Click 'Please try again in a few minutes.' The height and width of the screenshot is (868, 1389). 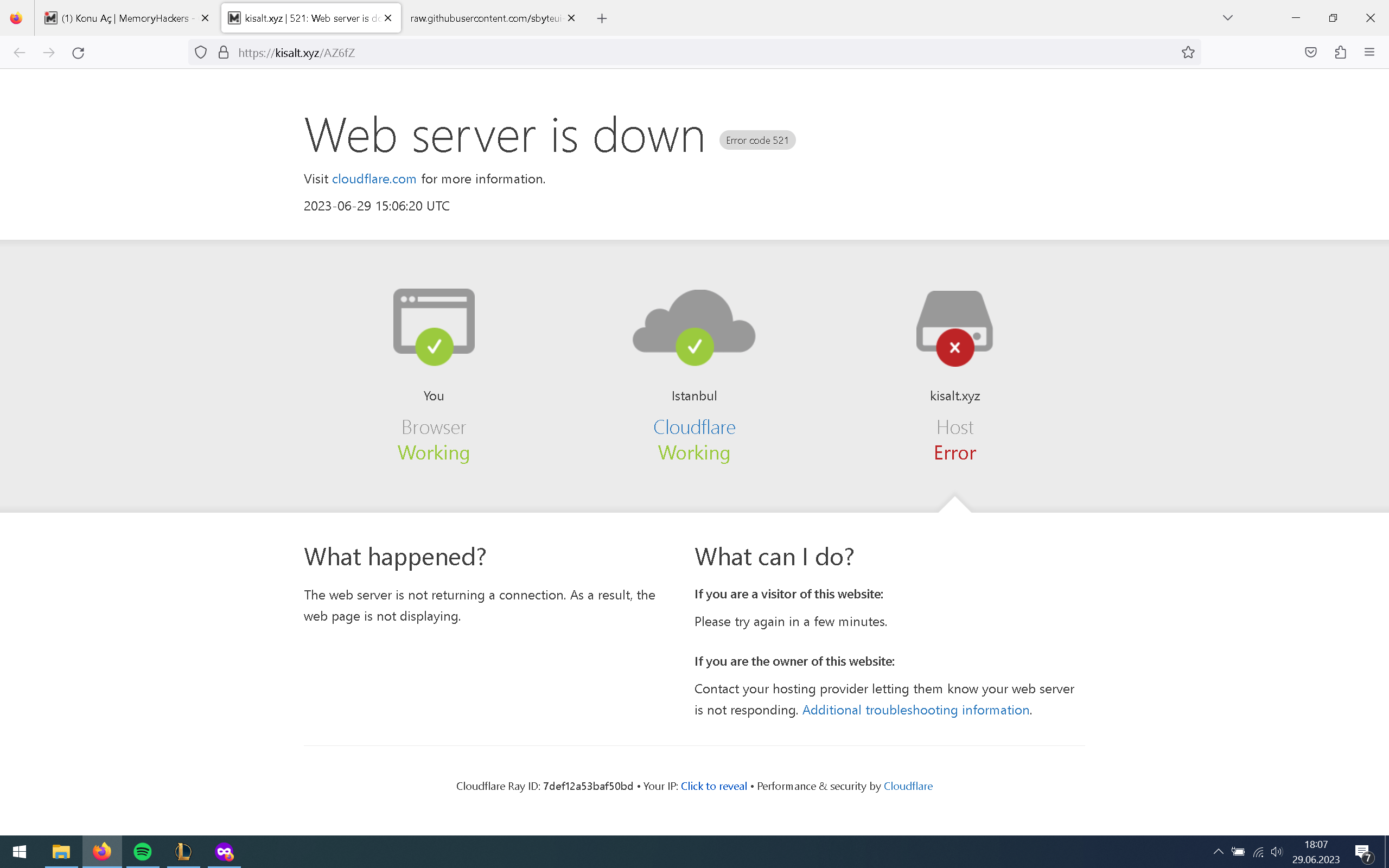click(791, 622)
